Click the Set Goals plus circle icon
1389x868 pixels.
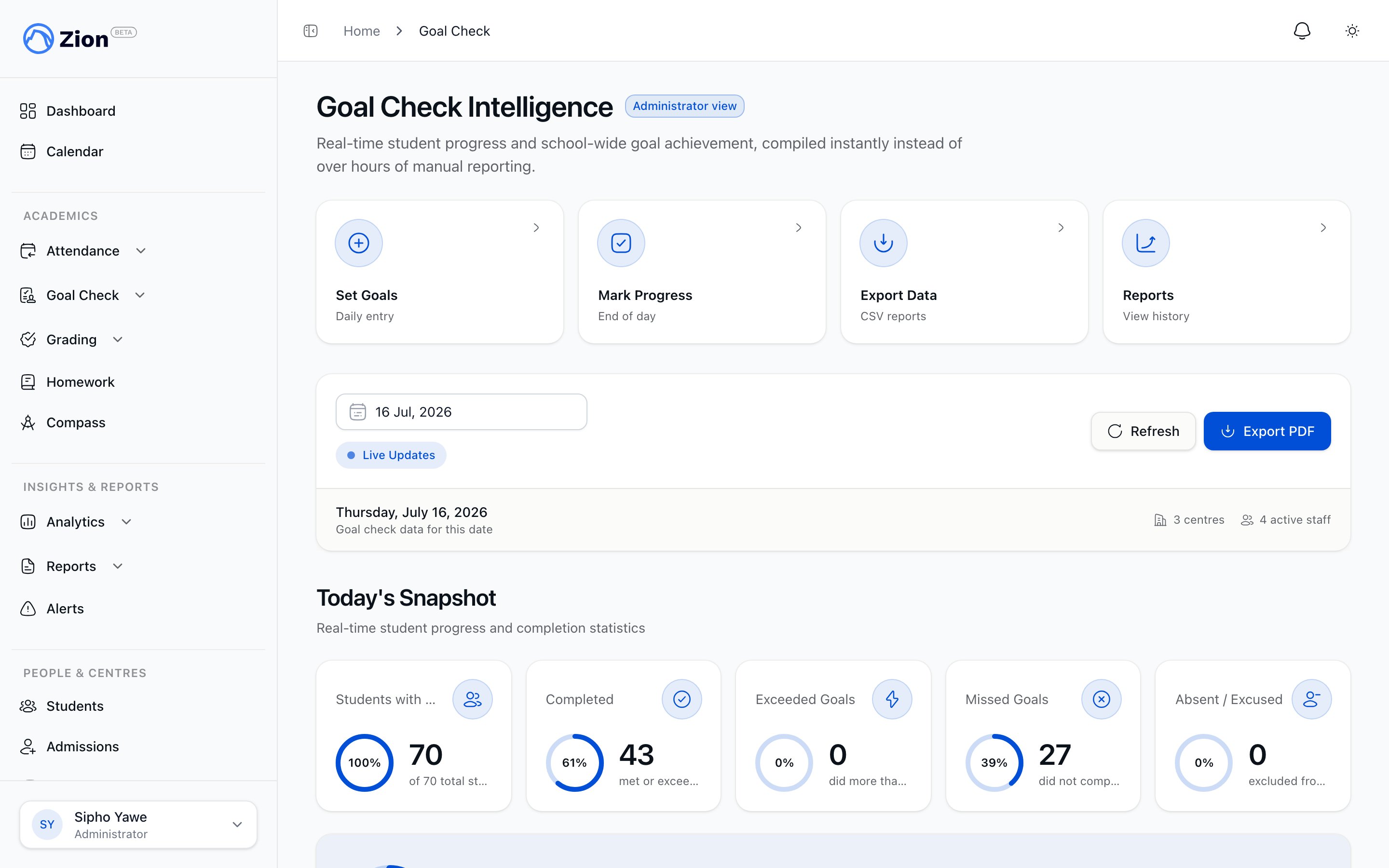359,243
